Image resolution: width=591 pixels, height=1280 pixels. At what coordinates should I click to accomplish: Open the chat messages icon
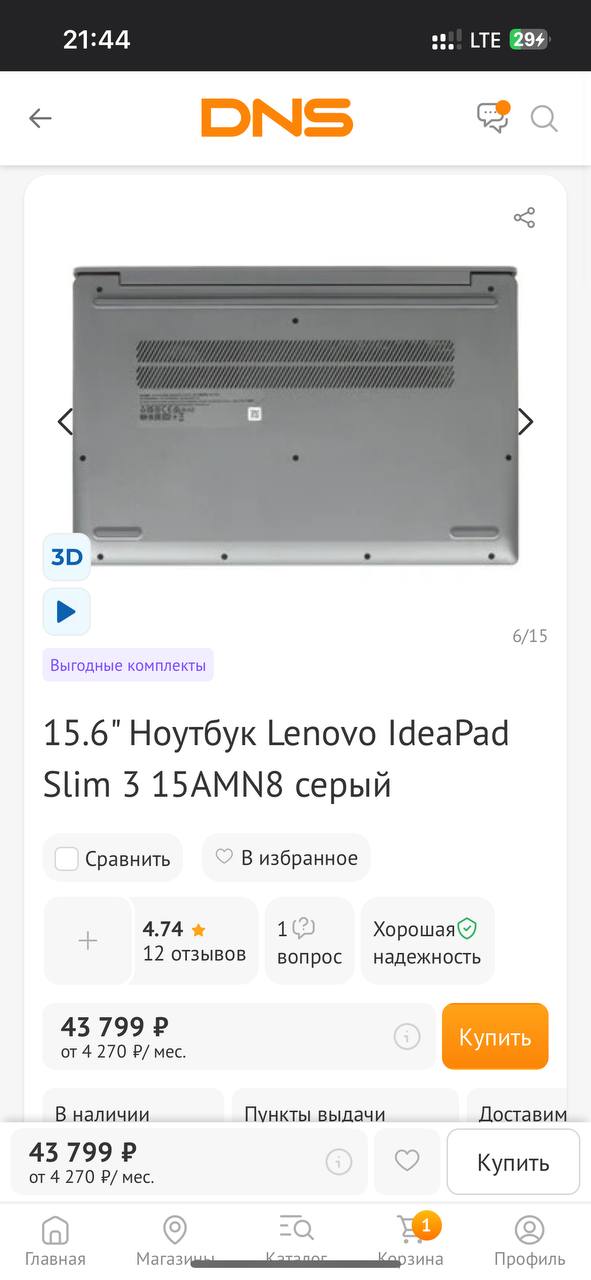point(493,117)
